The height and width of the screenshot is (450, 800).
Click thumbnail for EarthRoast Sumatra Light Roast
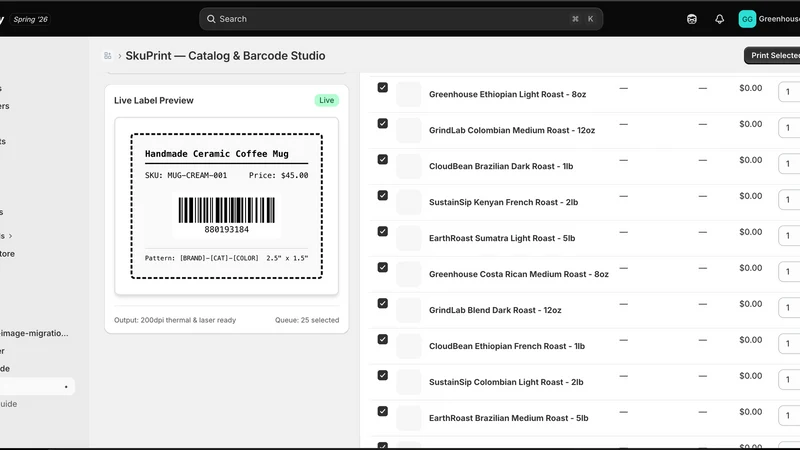click(x=409, y=238)
